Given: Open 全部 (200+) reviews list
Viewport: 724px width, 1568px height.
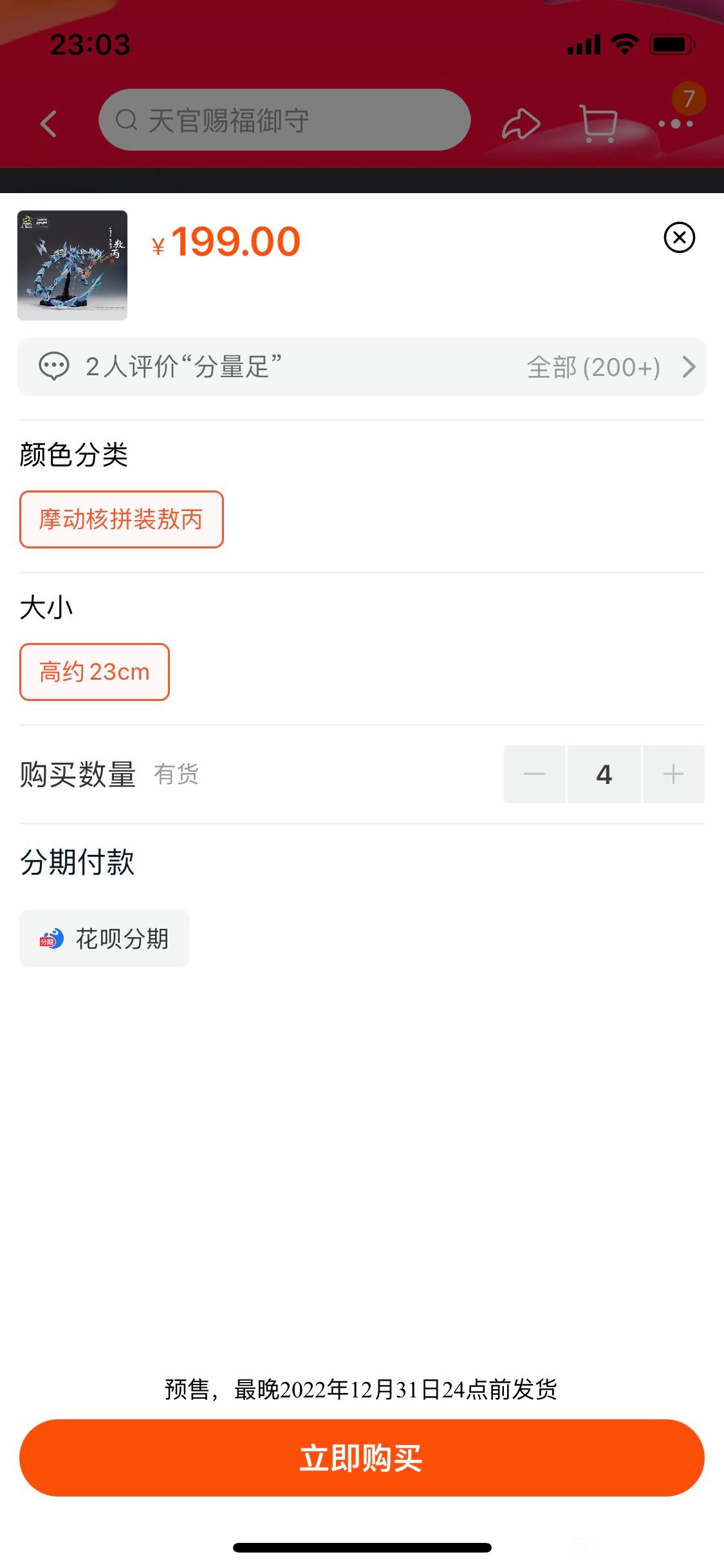Looking at the screenshot, I should [x=593, y=368].
